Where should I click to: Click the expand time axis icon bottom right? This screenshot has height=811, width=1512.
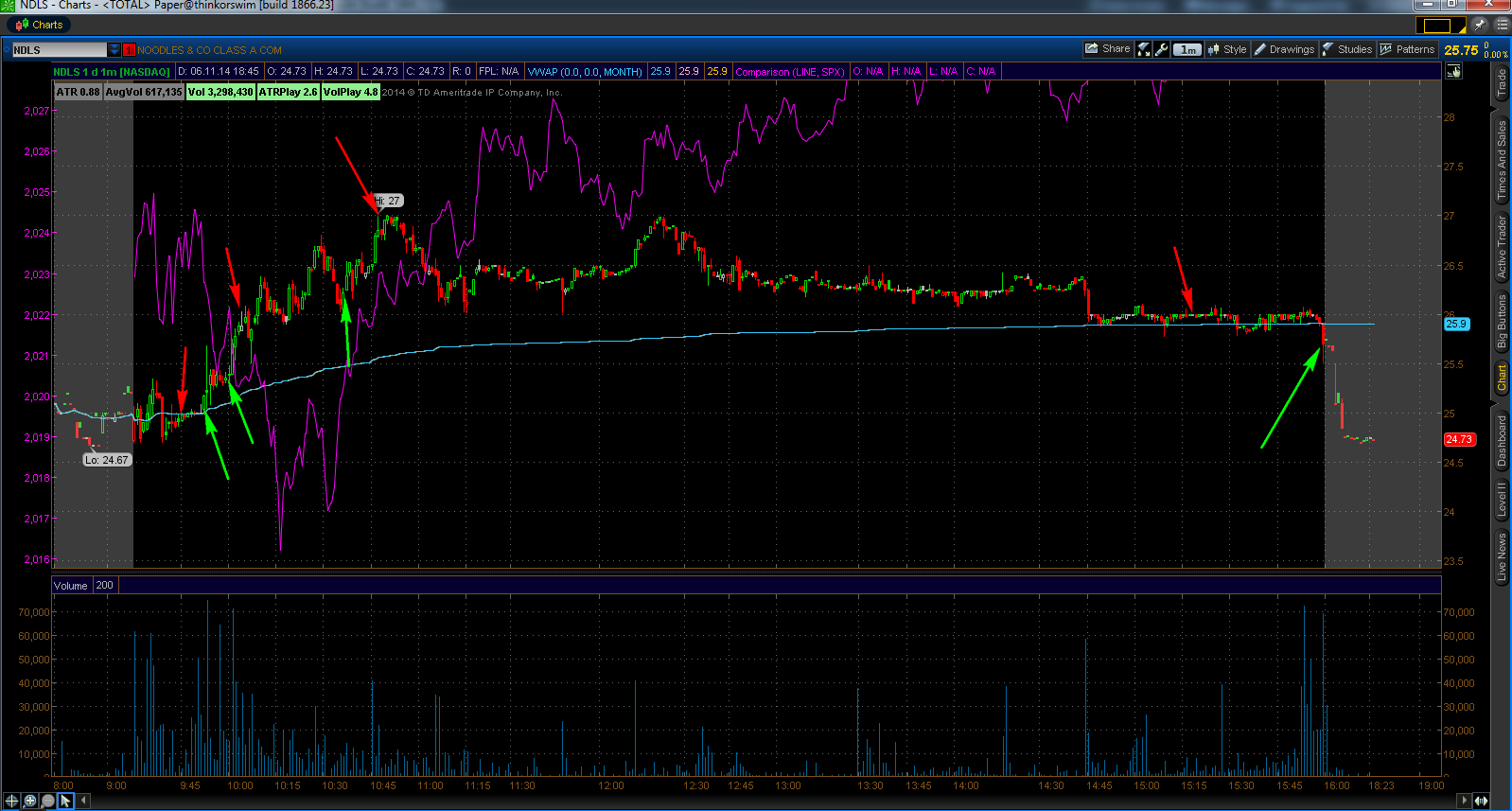1481,801
